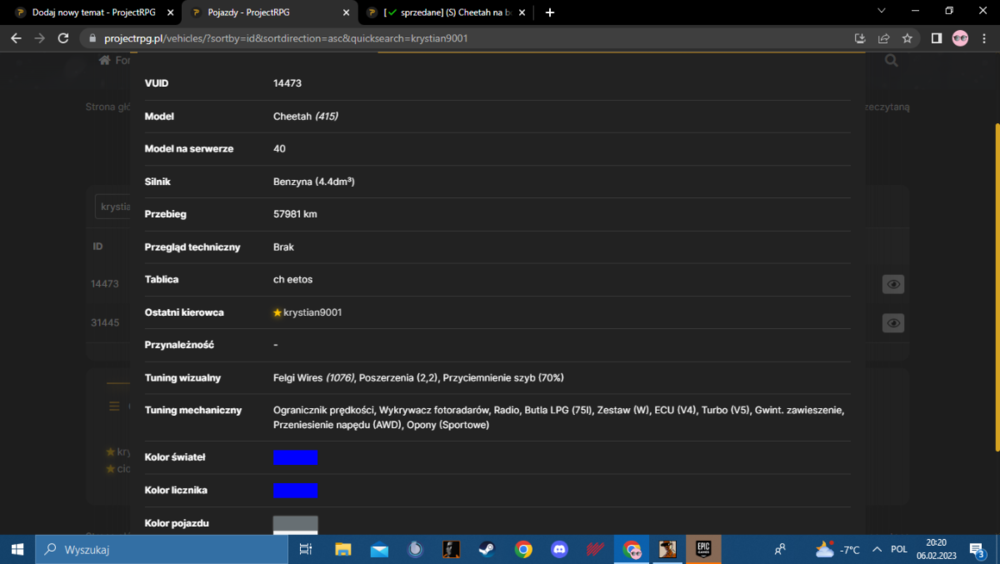Screen dimensions: 1000x564
Task: Open the clock showing 20:20
Action: [x=936, y=549]
